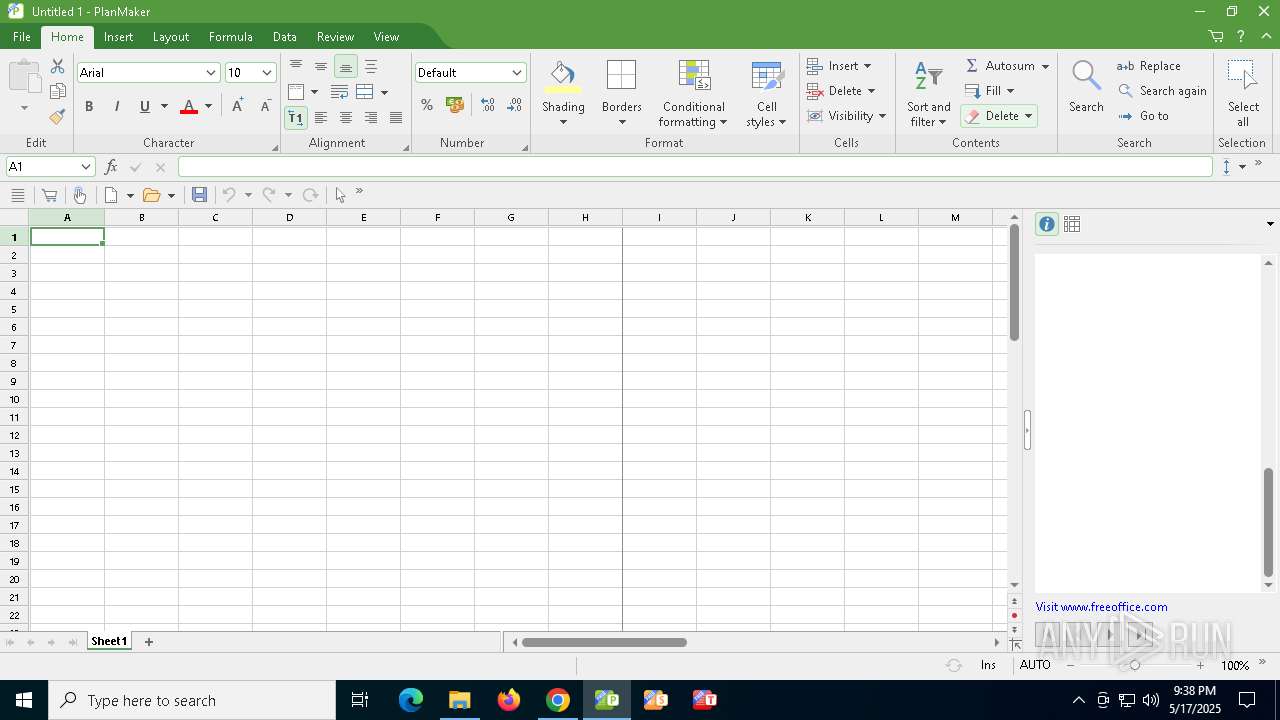Click the Copy icon in Edit group
The height and width of the screenshot is (720, 1280).
point(58,91)
